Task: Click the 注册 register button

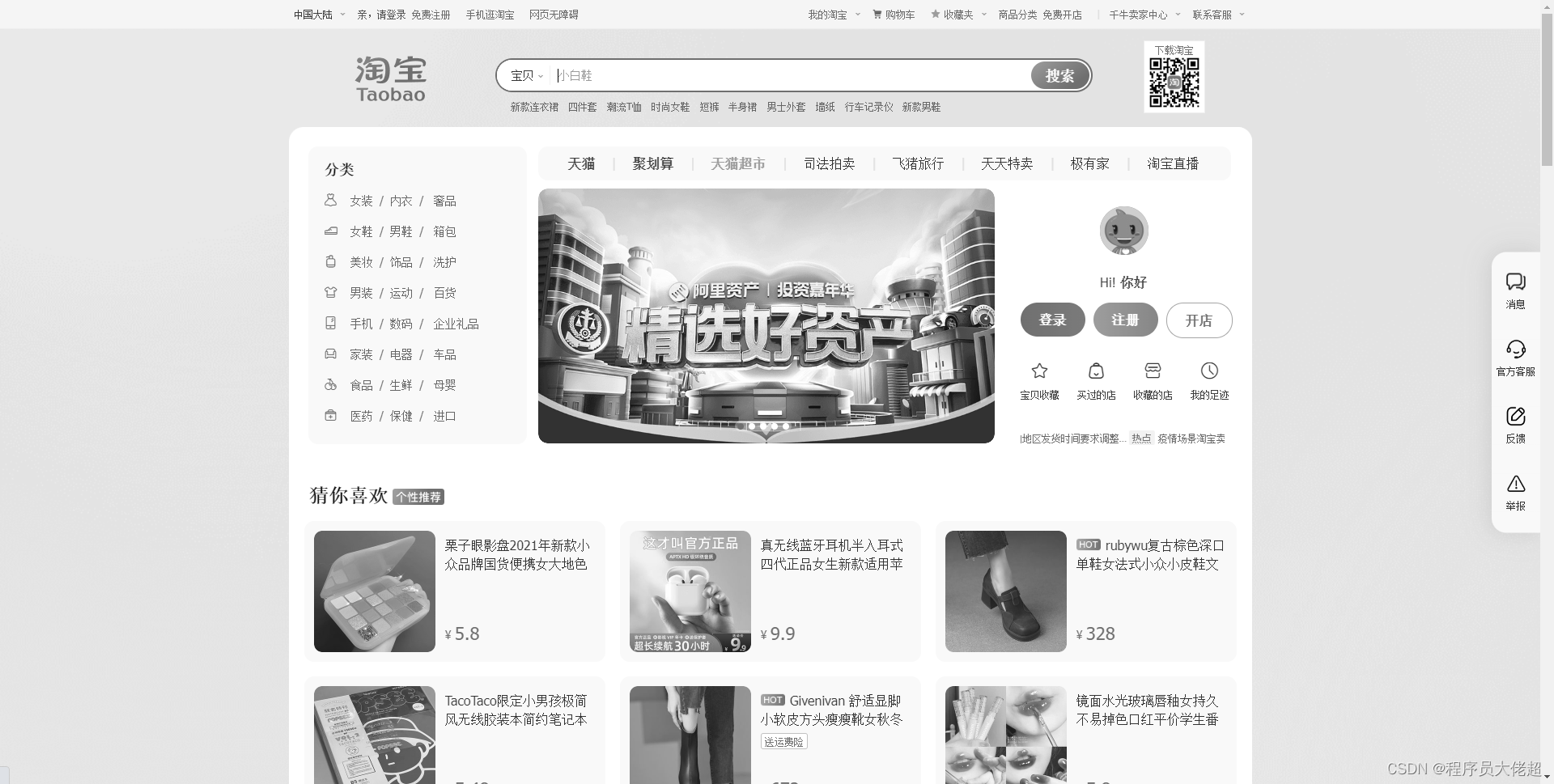Action: pyautogui.click(x=1125, y=320)
